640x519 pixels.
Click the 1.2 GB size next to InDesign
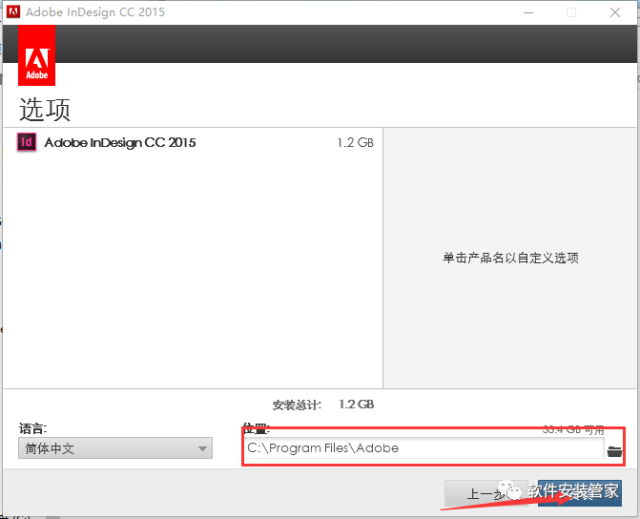pyautogui.click(x=355, y=143)
